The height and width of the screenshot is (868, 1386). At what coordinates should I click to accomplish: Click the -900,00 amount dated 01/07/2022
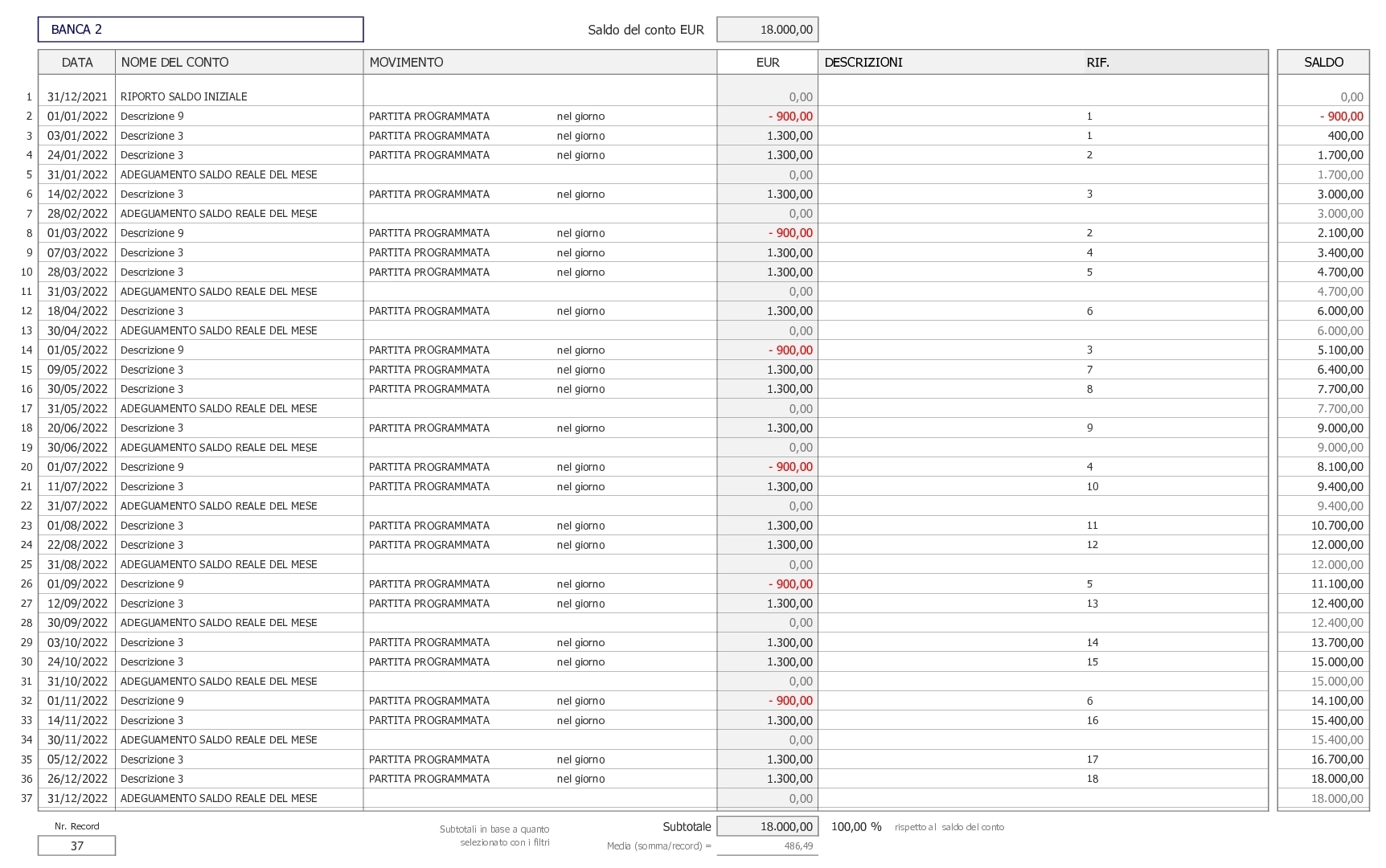tap(790, 467)
